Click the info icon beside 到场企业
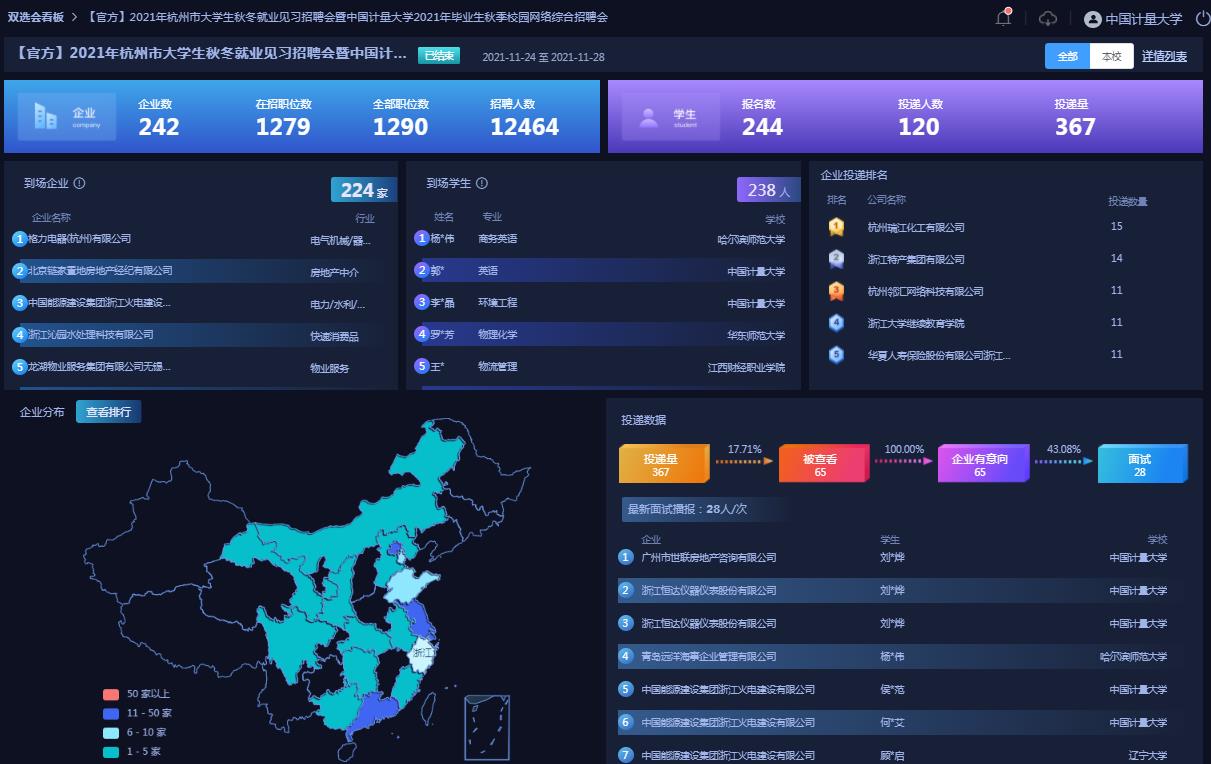 click(80, 183)
